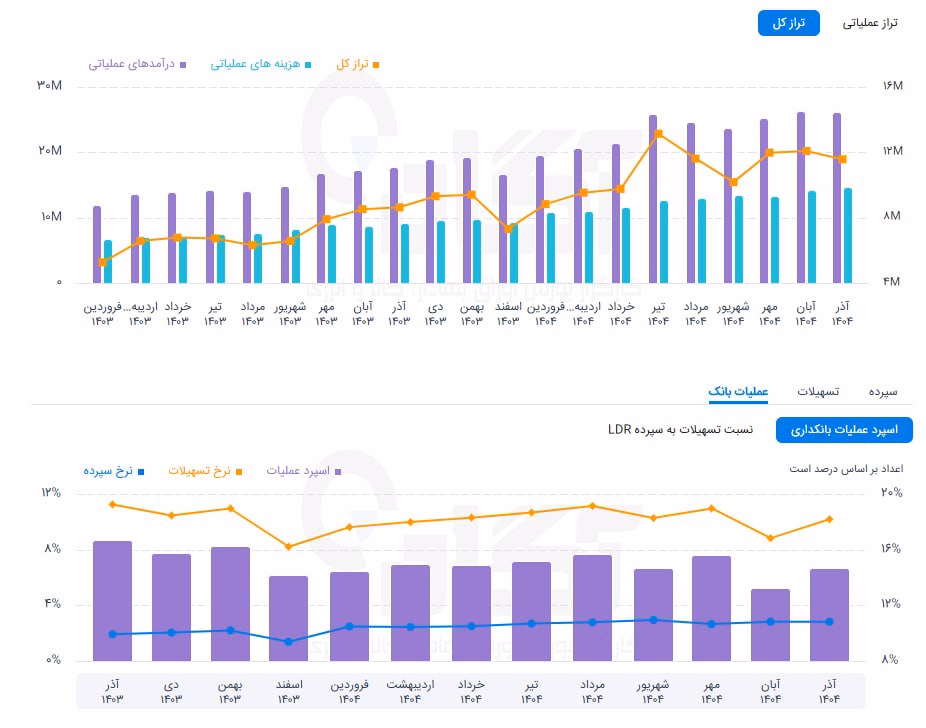The width and height of the screenshot is (926, 728).
Task: Choose نسبت تسهیلات به سپرده LDR option
Action: [680, 429]
